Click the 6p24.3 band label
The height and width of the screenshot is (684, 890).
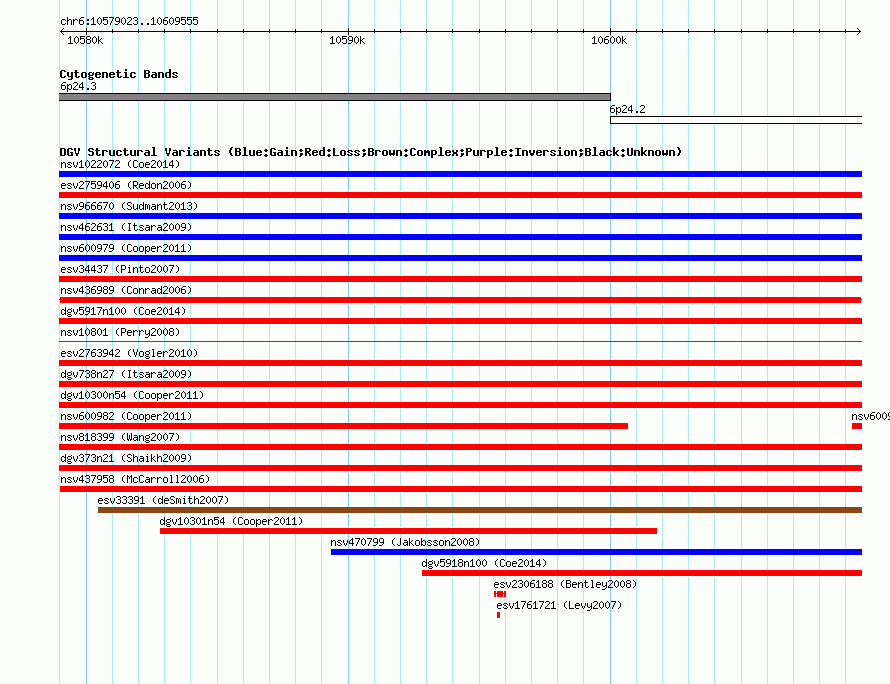(78, 86)
